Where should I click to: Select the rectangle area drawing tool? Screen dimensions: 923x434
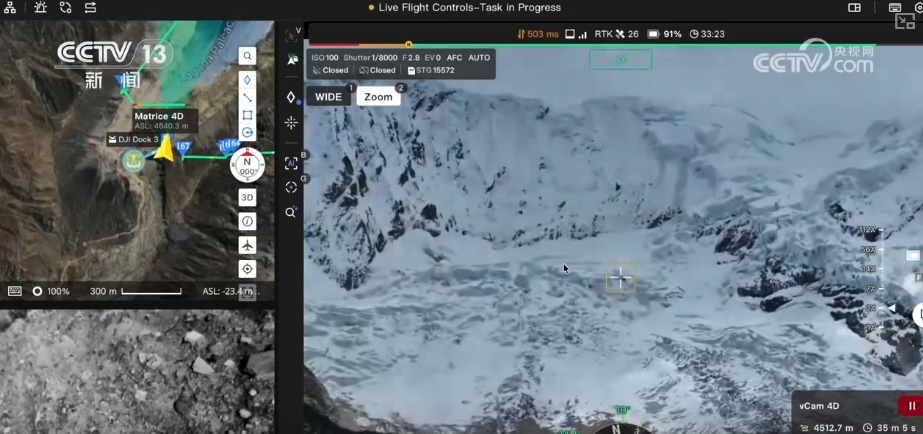tap(247, 115)
